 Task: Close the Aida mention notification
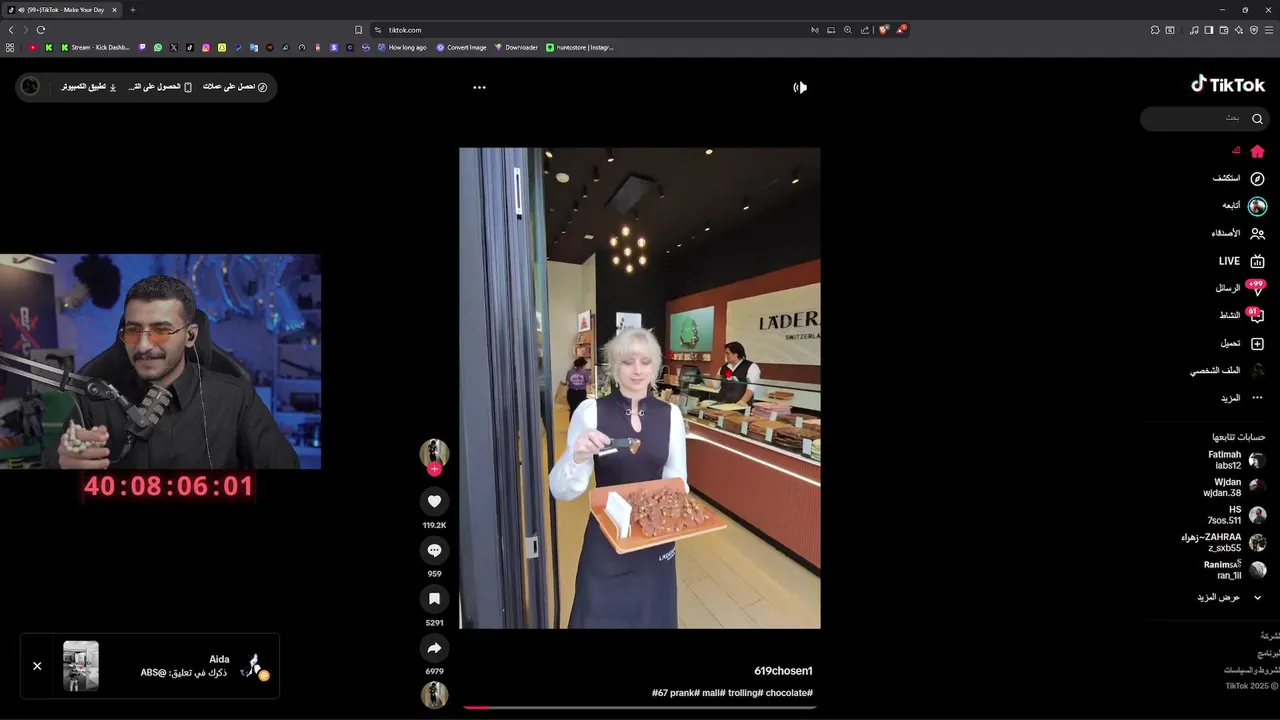coord(37,666)
